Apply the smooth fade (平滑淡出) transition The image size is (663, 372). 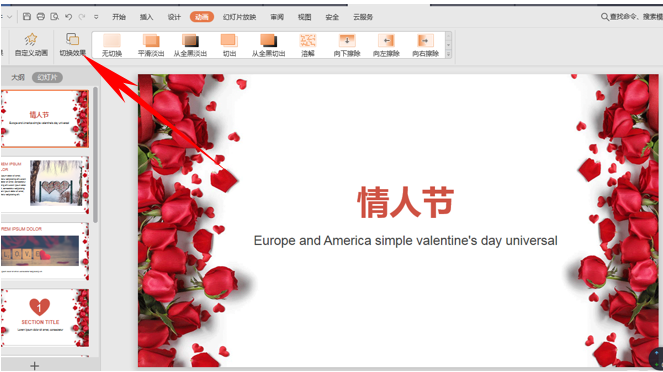[151, 45]
